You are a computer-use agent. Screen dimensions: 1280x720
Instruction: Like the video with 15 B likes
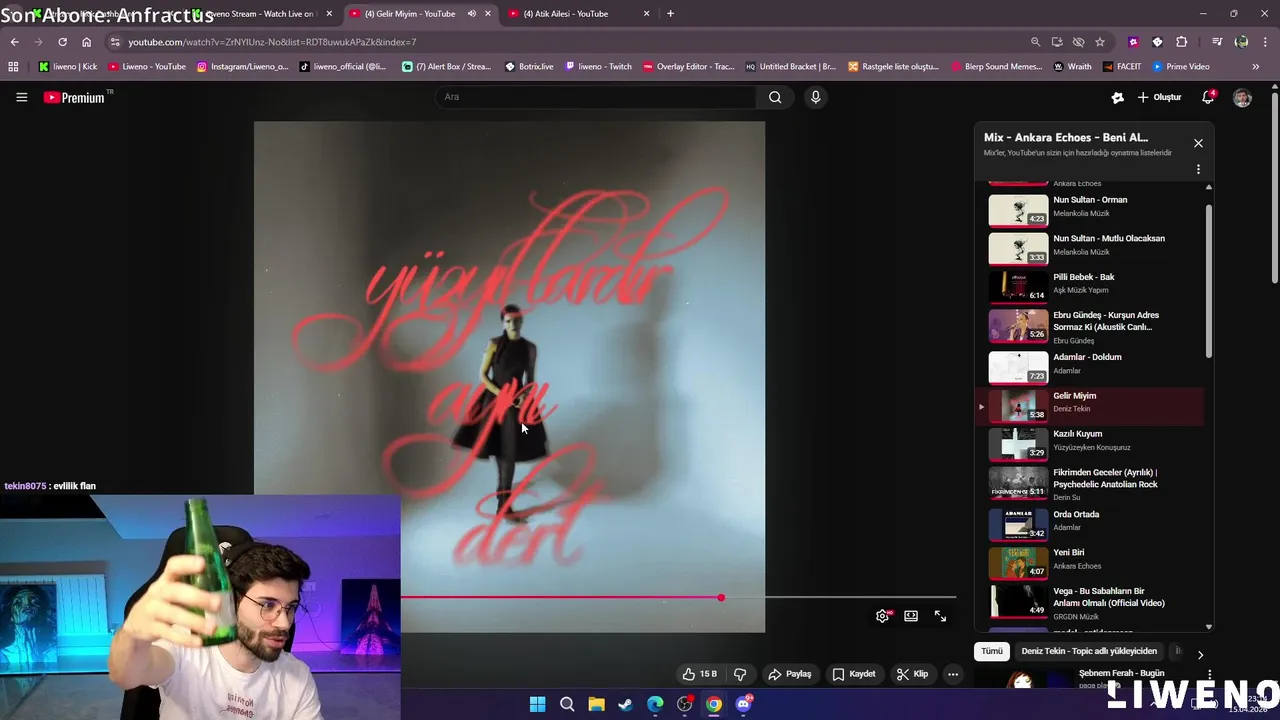click(701, 674)
